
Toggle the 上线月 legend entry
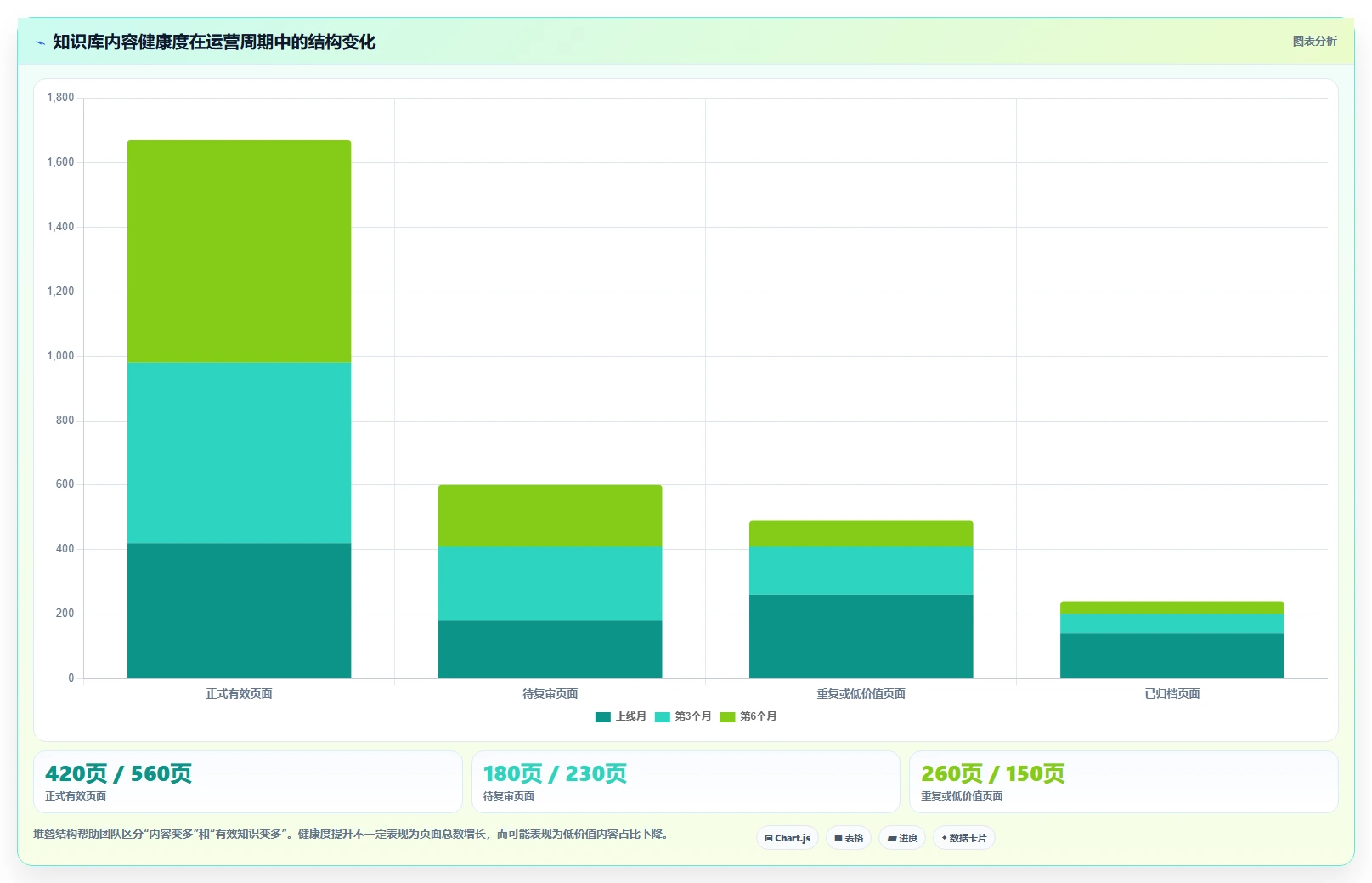click(620, 716)
